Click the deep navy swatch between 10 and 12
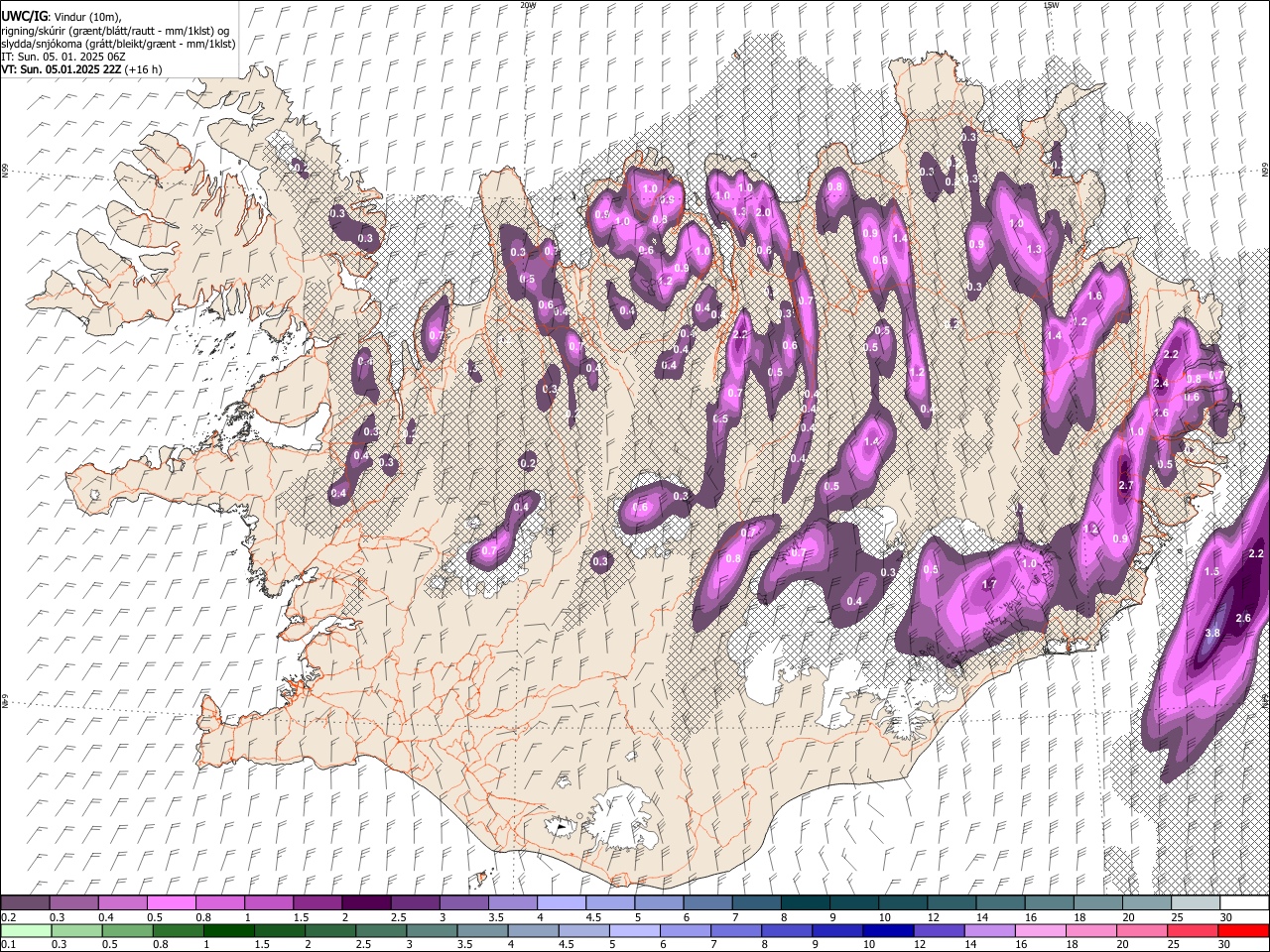Screen dimensions: 1270x952 point(888,930)
